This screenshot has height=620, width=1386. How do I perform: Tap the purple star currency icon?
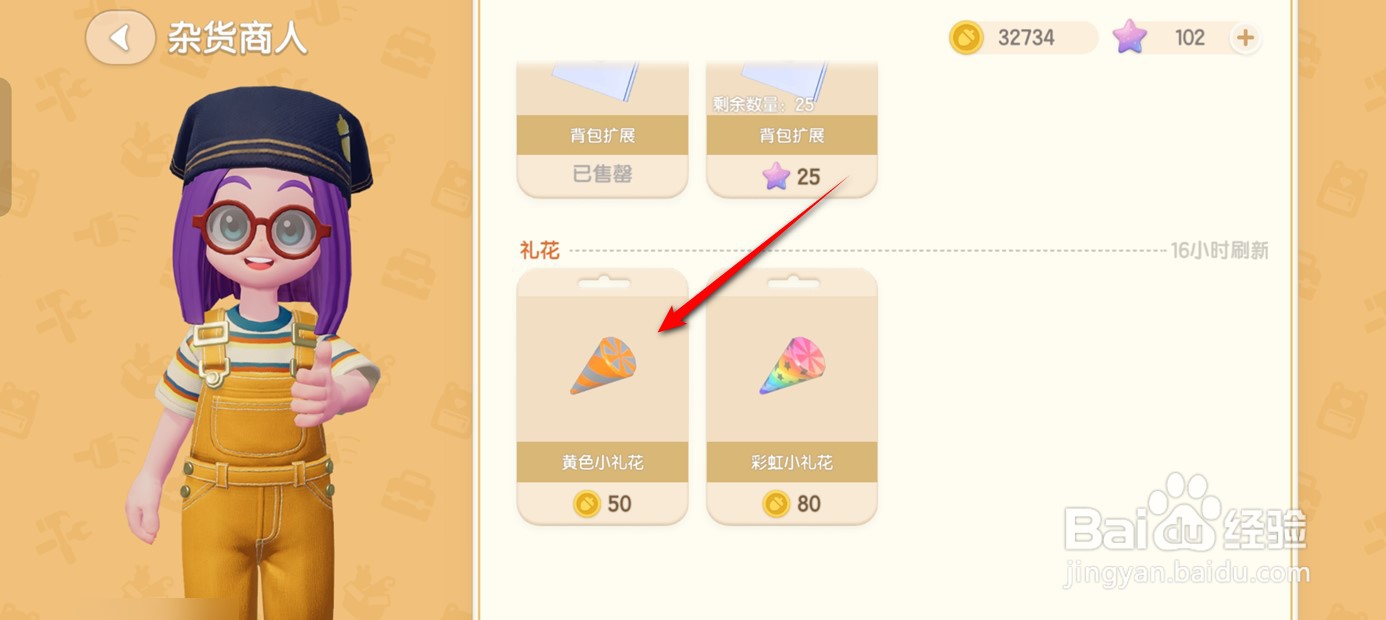[x=1130, y=38]
